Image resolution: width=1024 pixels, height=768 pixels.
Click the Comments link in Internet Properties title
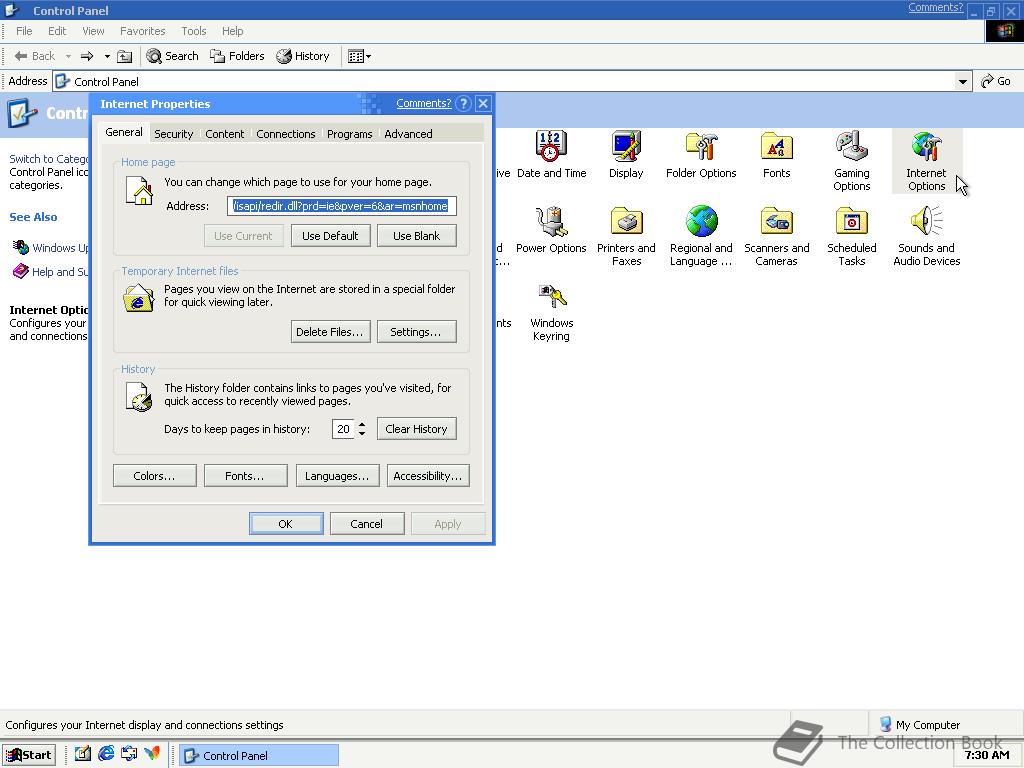point(423,103)
